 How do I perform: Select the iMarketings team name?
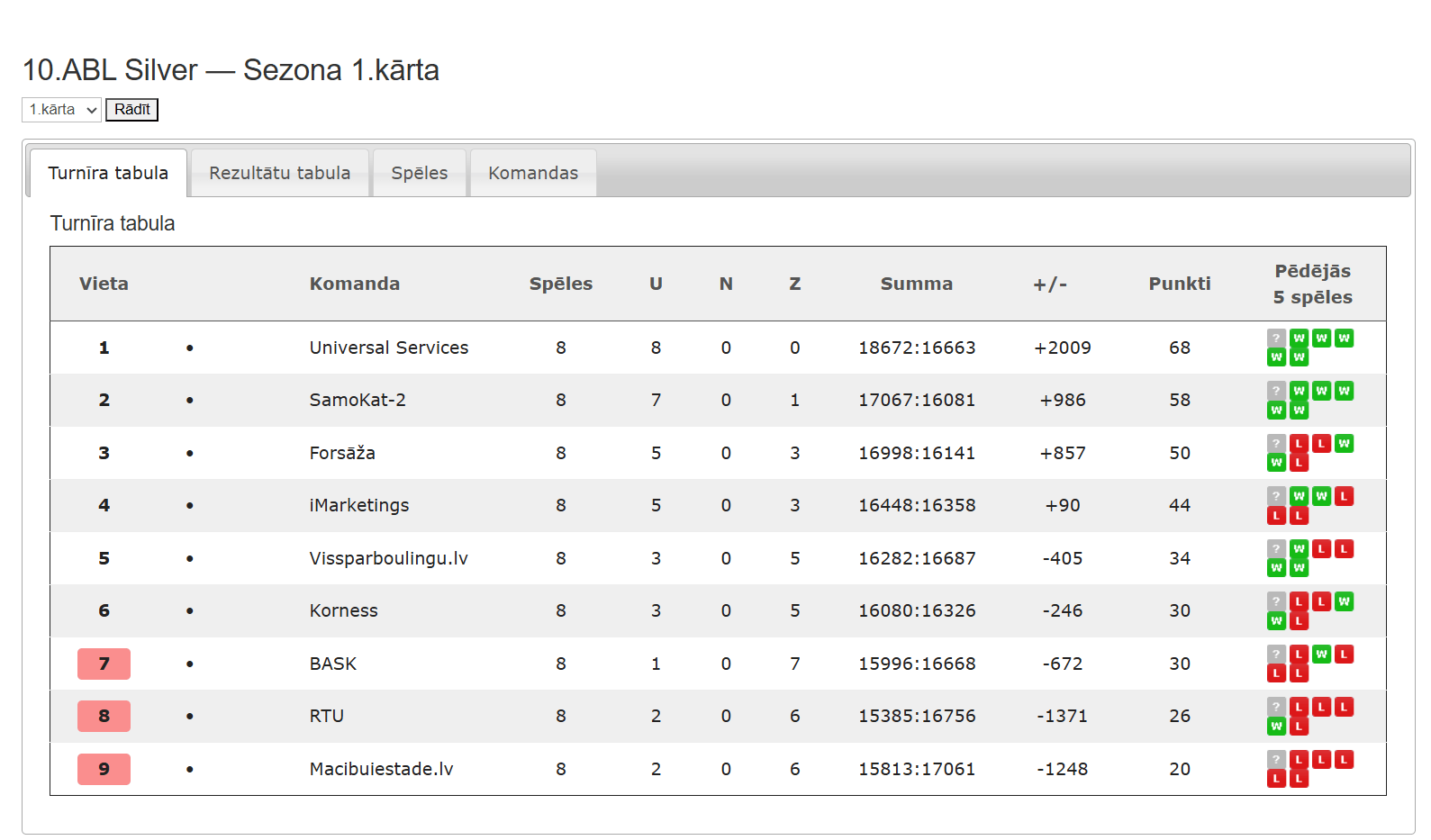359,505
